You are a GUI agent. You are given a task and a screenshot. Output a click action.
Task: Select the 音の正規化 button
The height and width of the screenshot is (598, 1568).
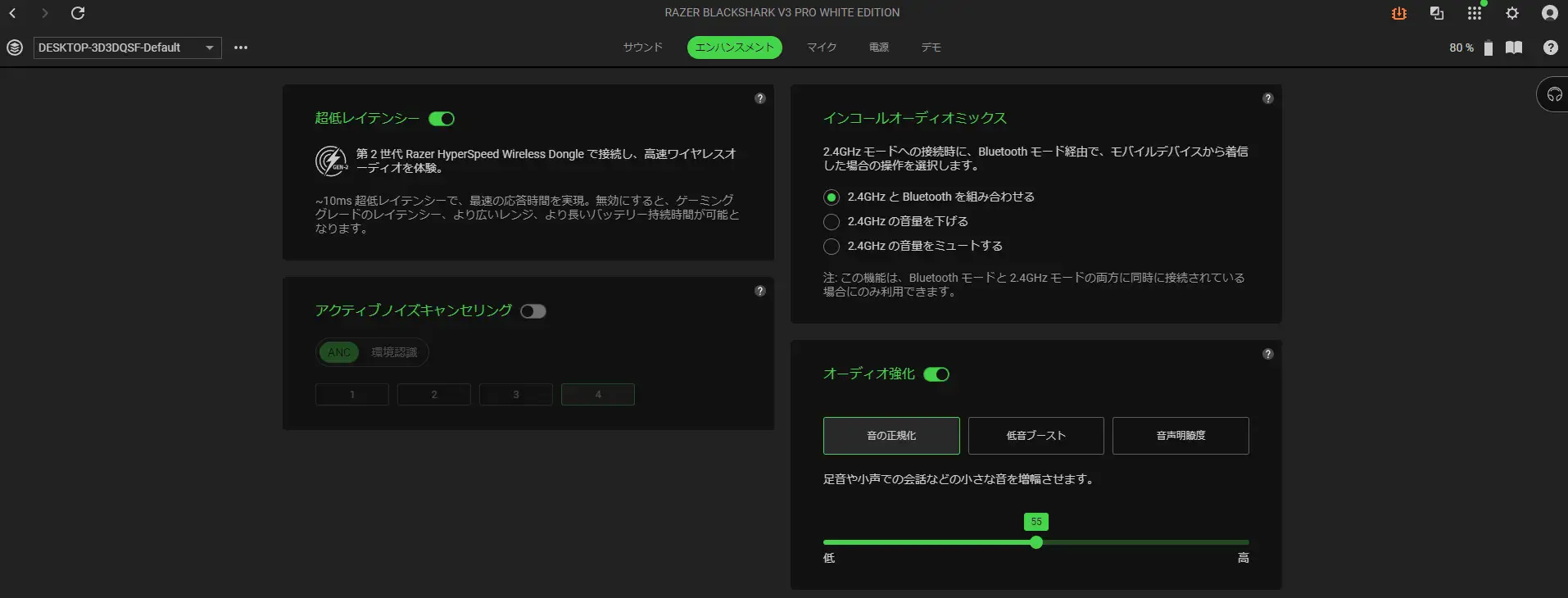pos(891,436)
